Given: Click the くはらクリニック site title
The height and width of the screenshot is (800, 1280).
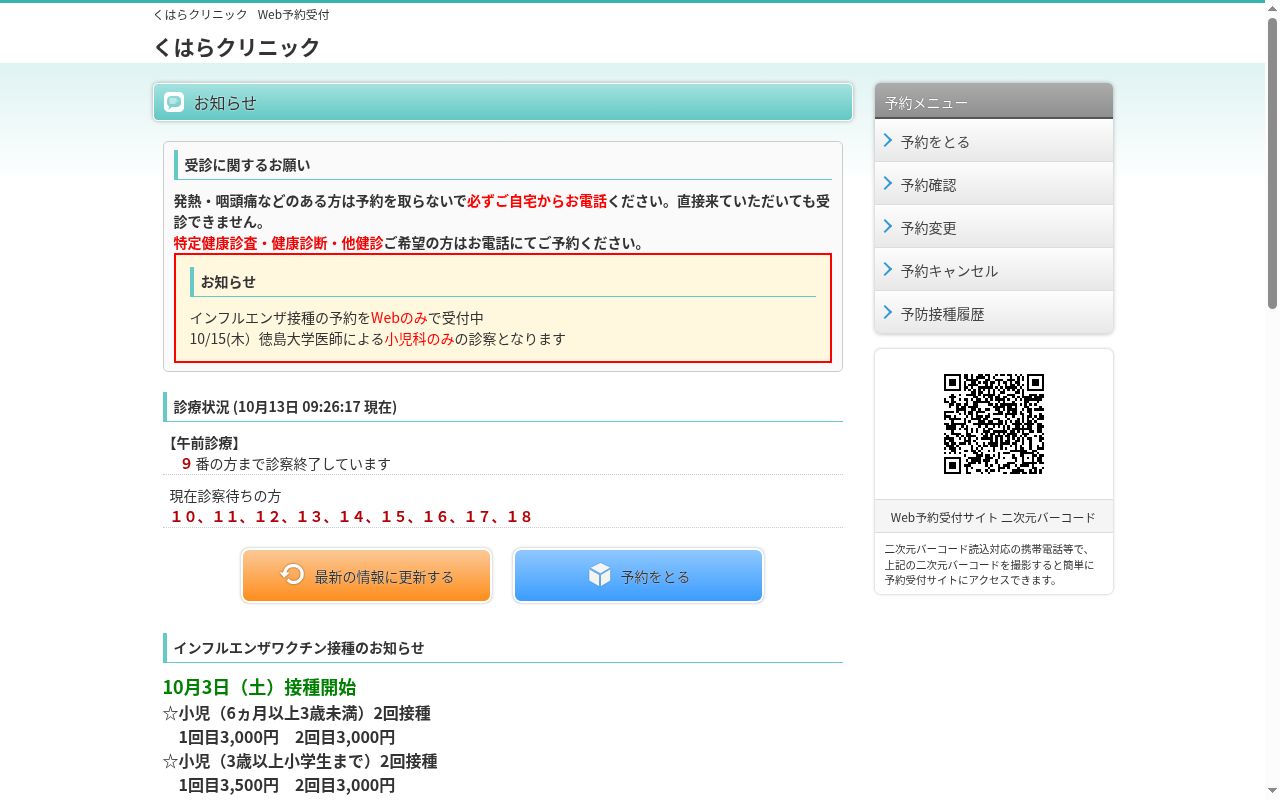Looking at the screenshot, I should 237,47.
